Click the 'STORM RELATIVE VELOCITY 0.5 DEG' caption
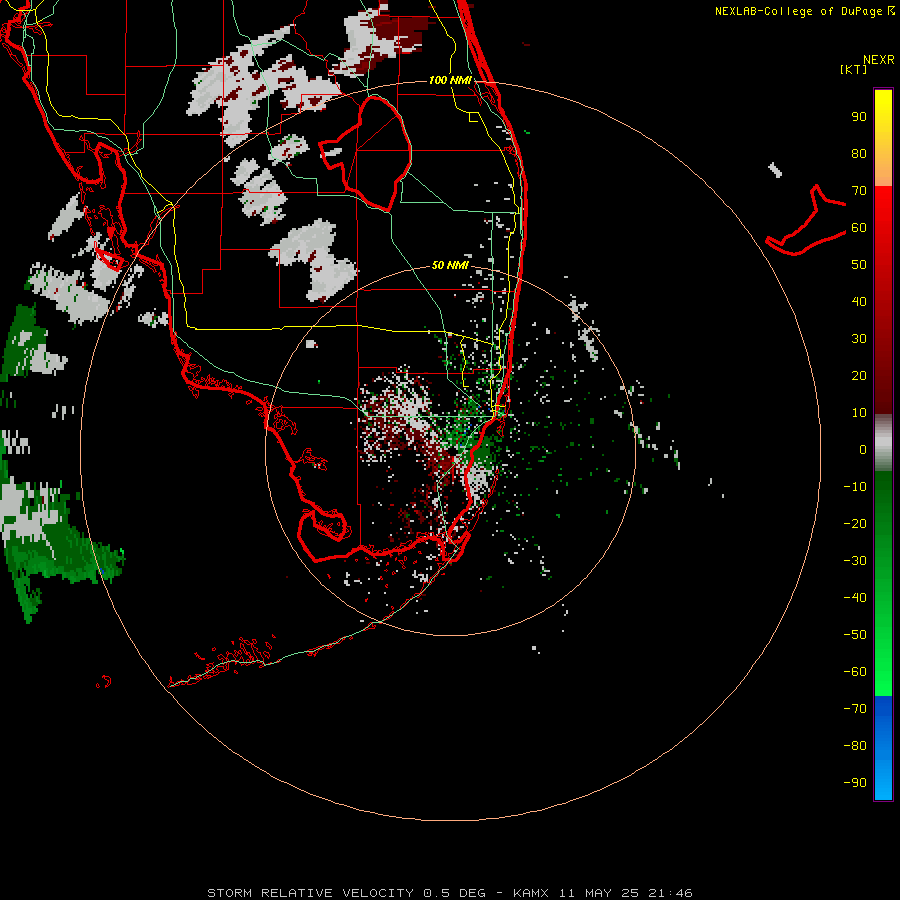The width and height of the screenshot is (900, 900). click(346, 893)
